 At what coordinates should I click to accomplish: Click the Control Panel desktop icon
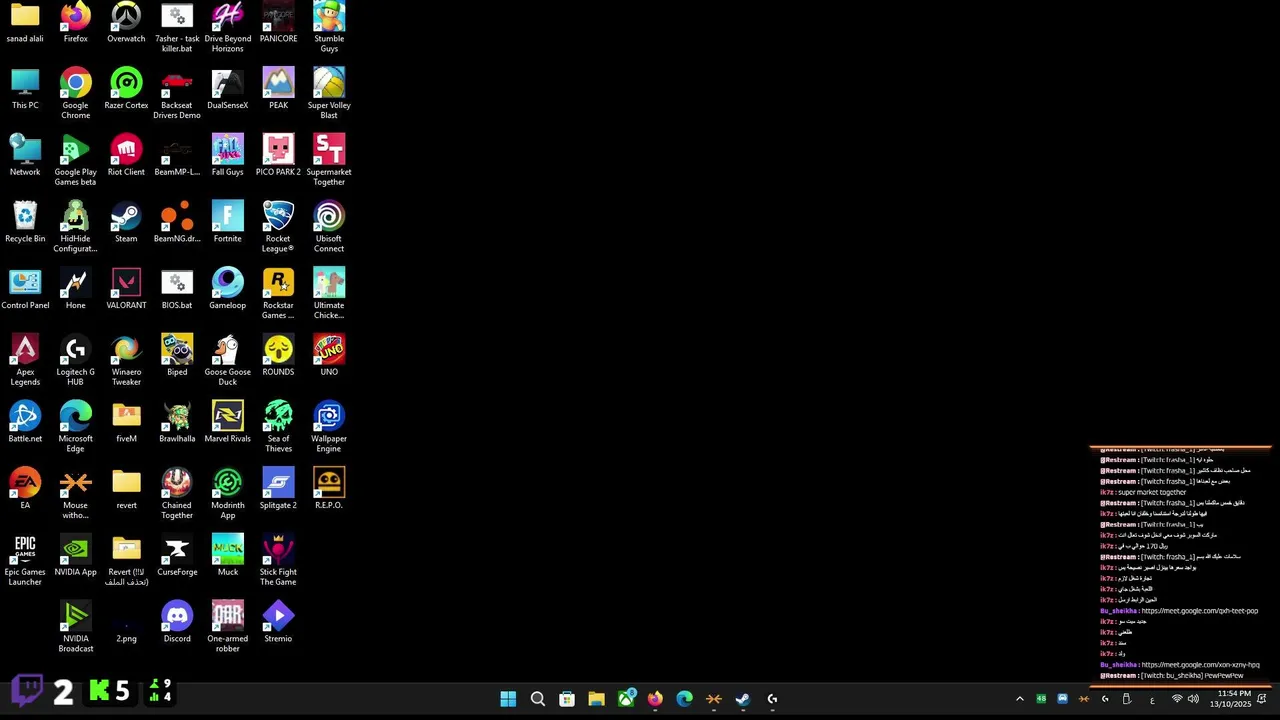tap(25, 289)
